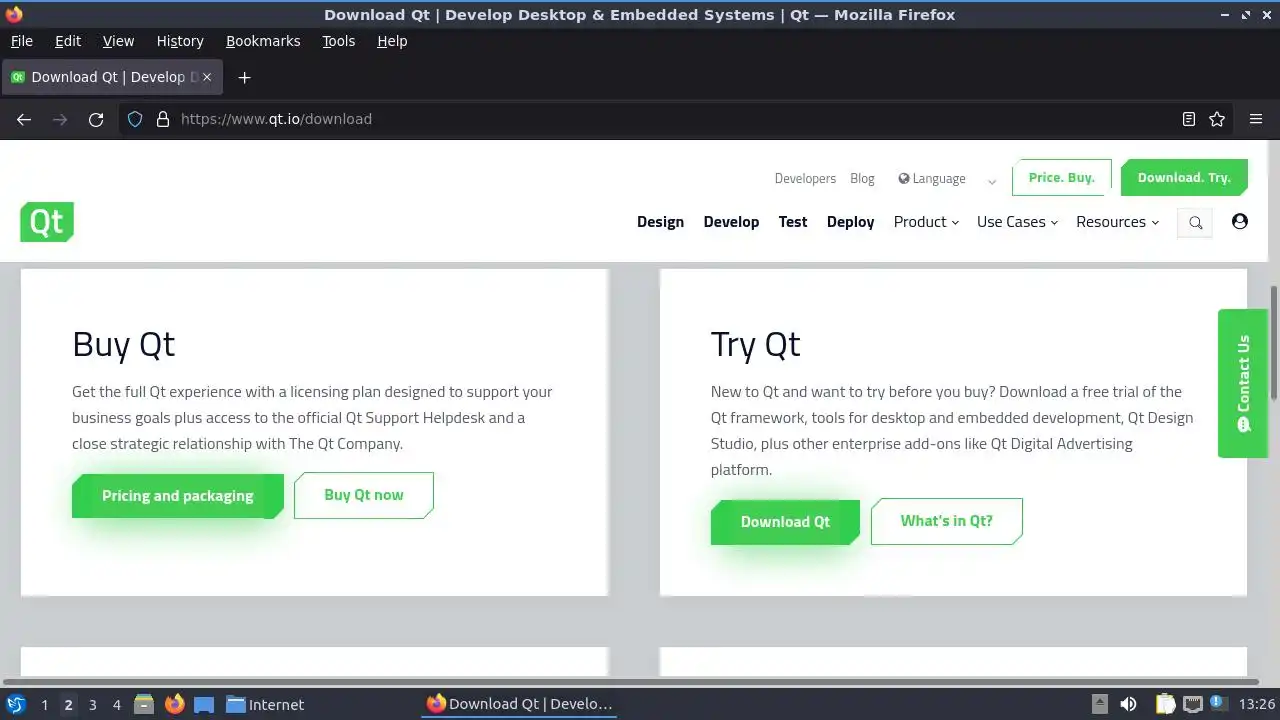Open the View menu
The width and height of the screenshot is (1280, 720).
pos(118,41)
